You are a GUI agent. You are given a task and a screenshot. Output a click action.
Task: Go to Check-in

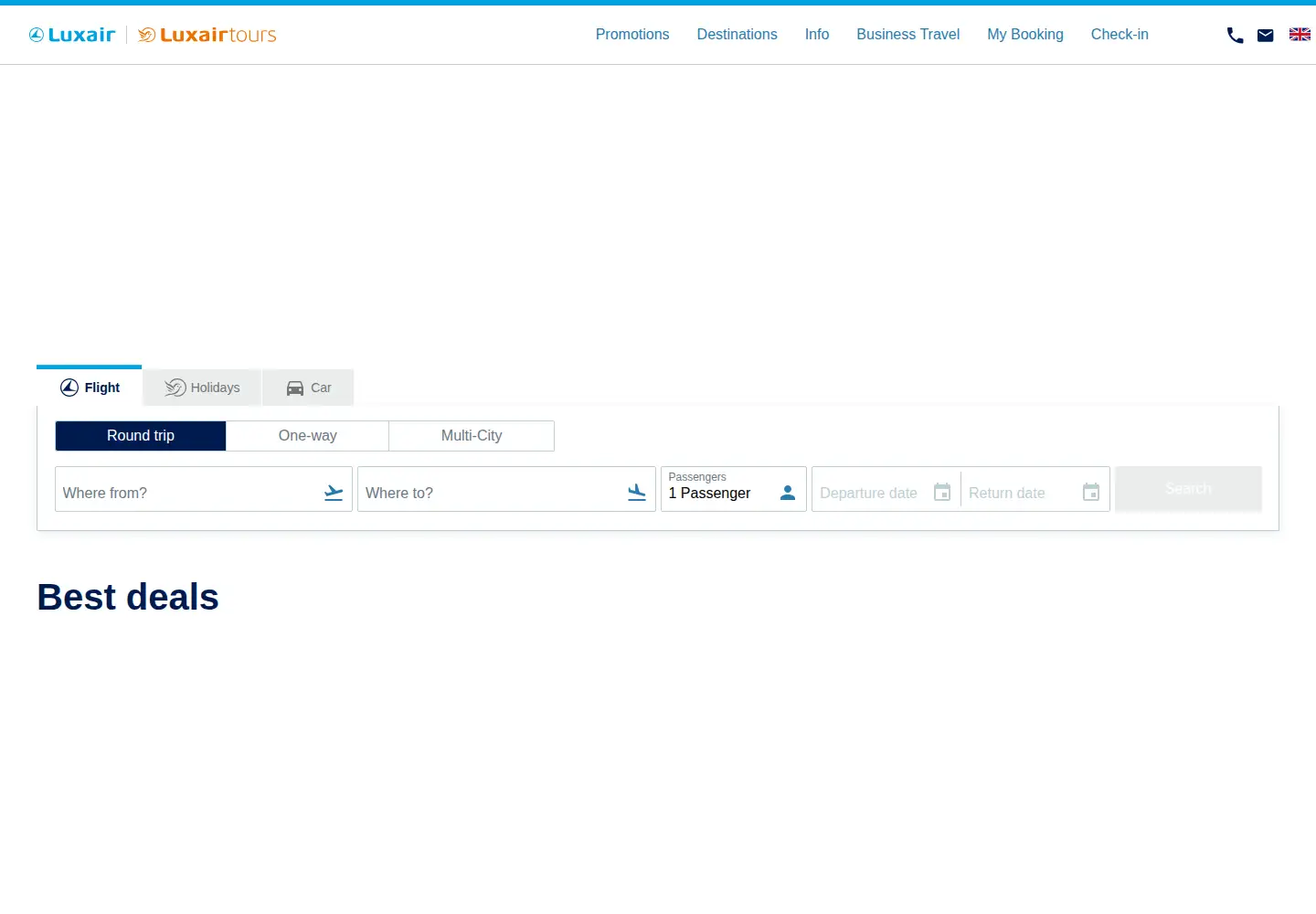(1120, 35)
